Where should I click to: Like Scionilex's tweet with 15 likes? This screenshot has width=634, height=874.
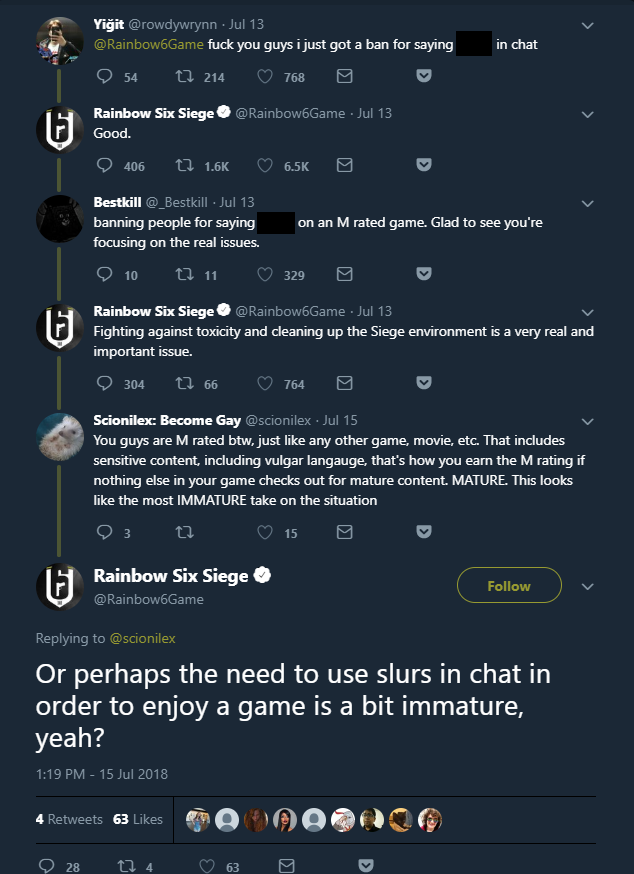265,533
